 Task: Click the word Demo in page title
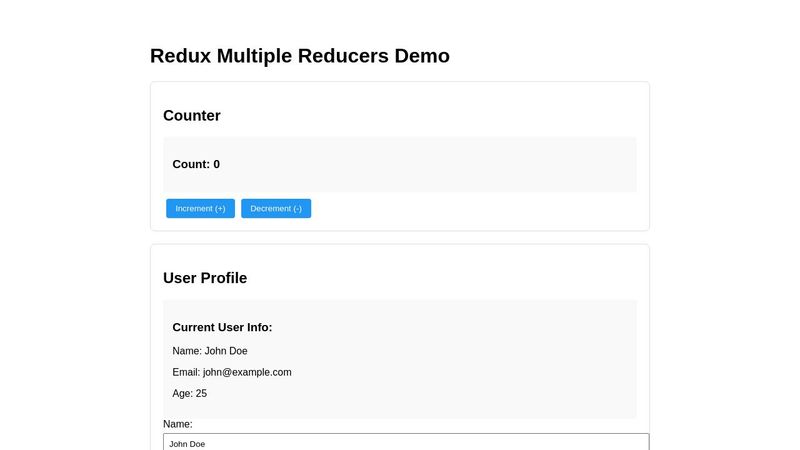pos(422,56)
